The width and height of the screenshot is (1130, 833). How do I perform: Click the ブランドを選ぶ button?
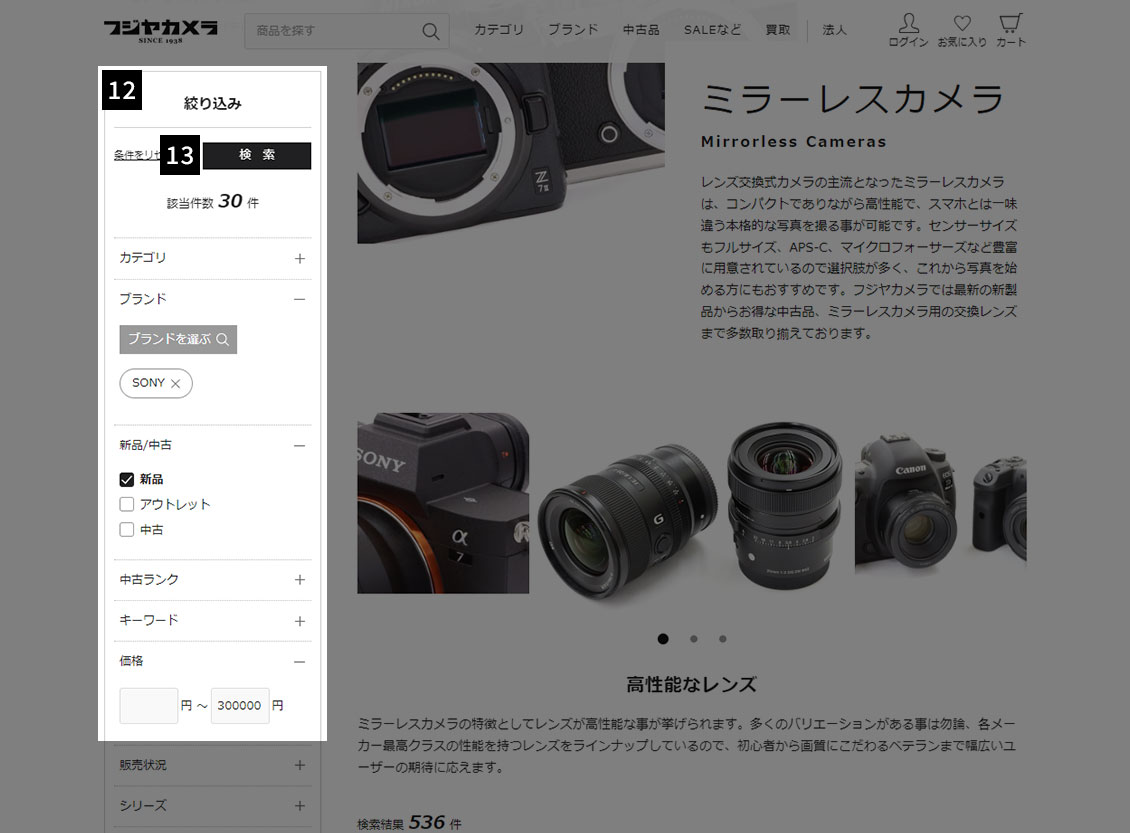point(178,339)
